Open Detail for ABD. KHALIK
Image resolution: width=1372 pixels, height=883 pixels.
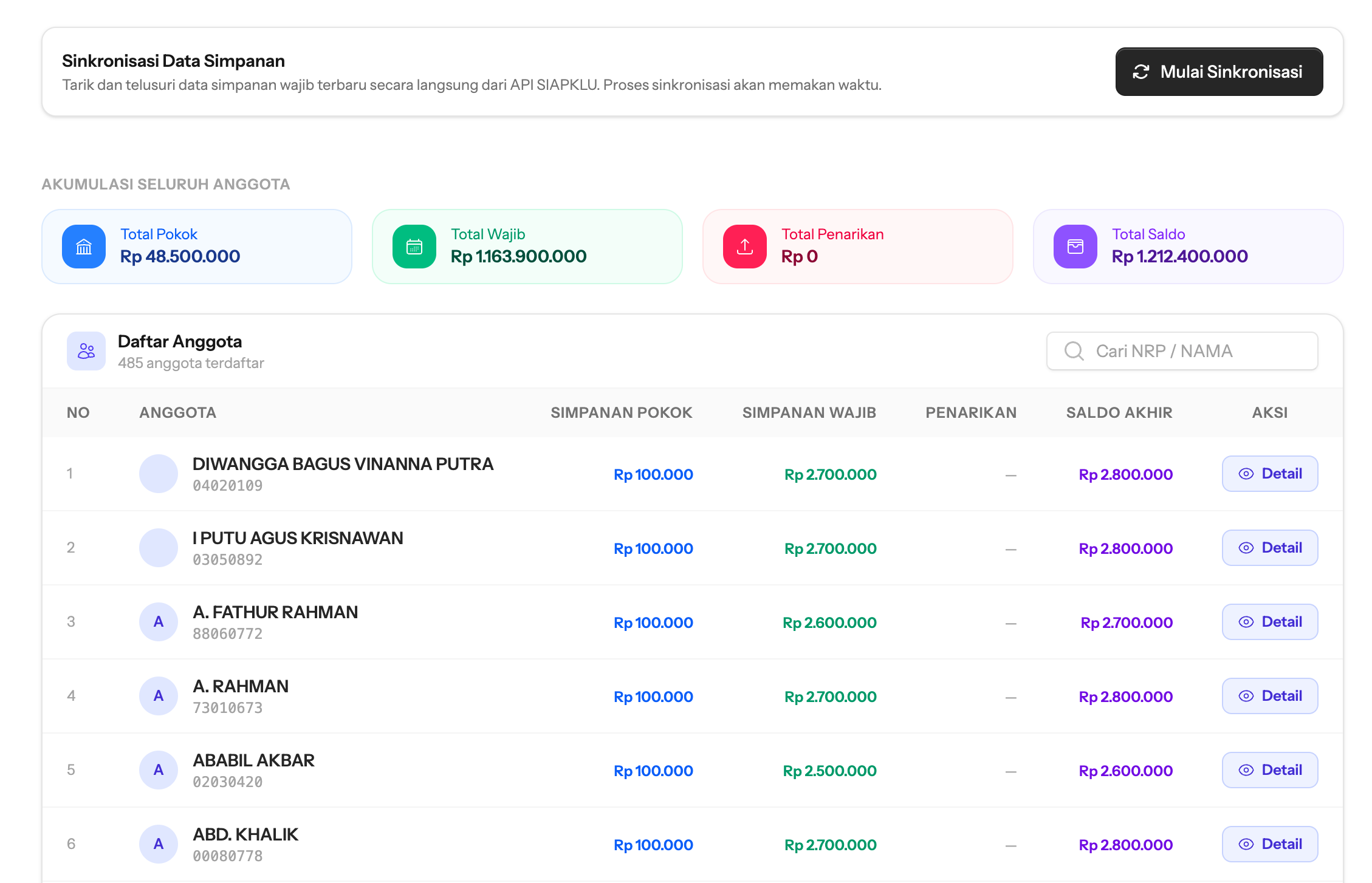pos(1270,844)
